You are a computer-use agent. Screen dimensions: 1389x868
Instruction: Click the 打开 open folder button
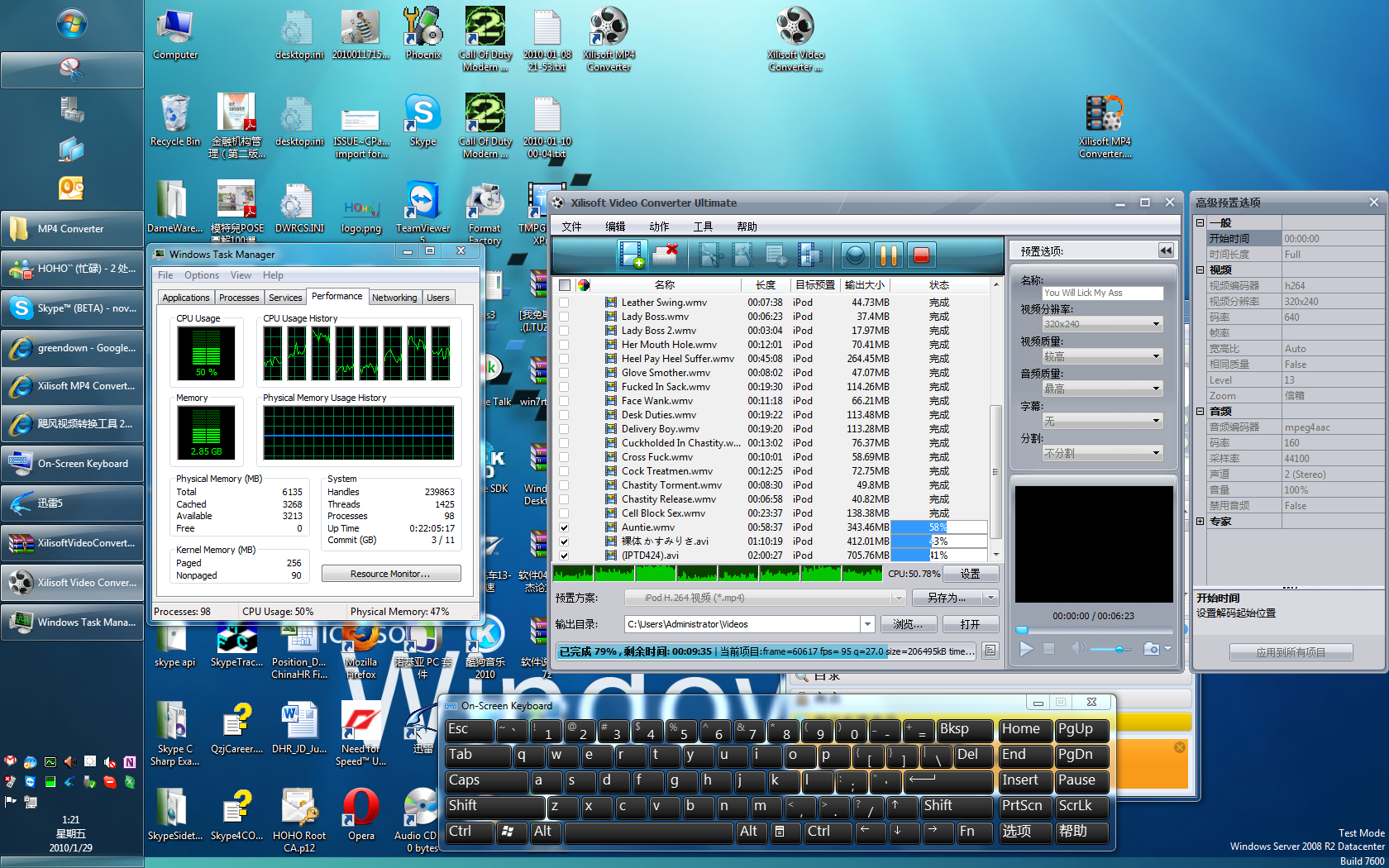coord(970,624)
